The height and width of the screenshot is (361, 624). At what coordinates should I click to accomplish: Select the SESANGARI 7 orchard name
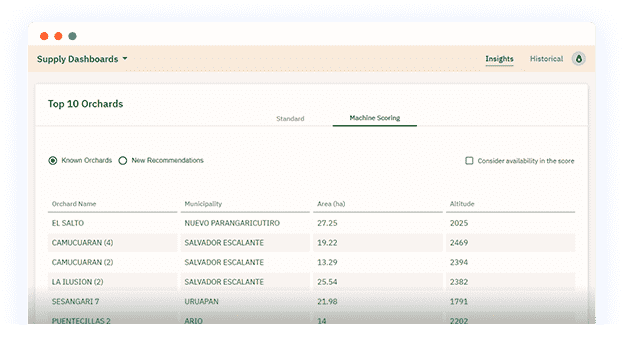[75, 301]
